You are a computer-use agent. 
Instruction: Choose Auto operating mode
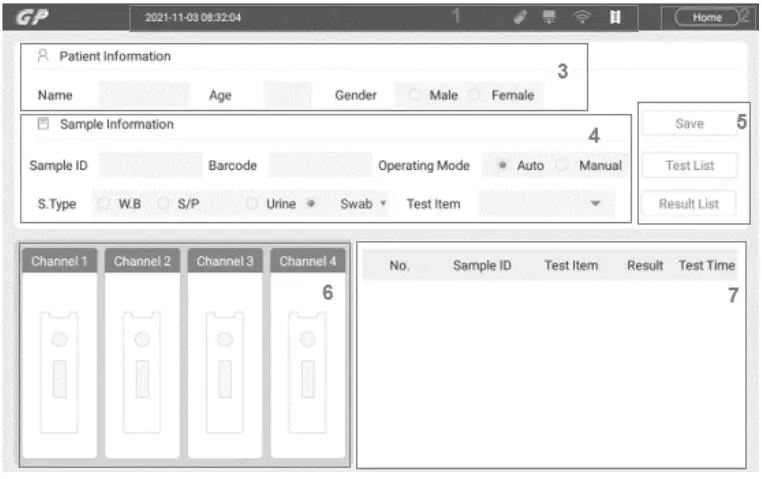point(502,165)
